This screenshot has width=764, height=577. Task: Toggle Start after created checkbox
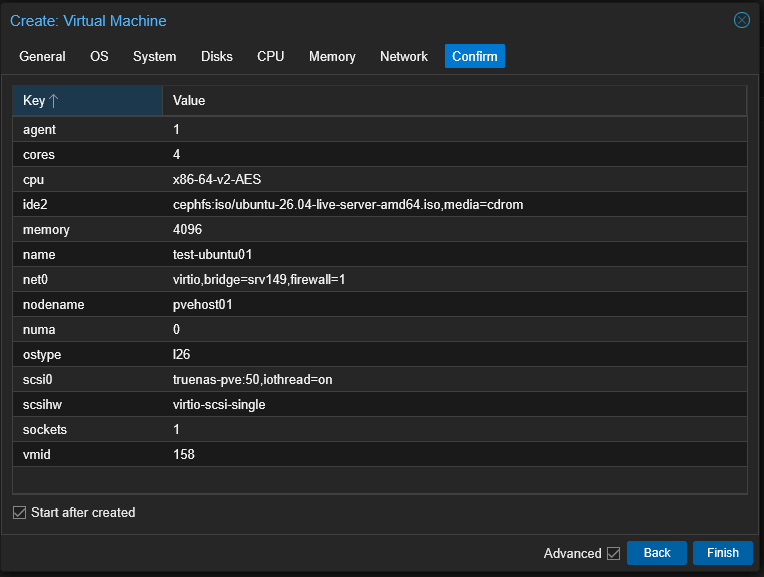pos(19,512)
